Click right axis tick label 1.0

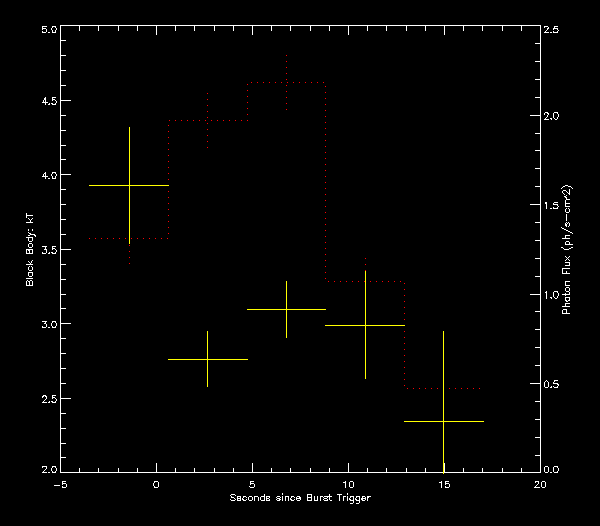pos(551,295)
